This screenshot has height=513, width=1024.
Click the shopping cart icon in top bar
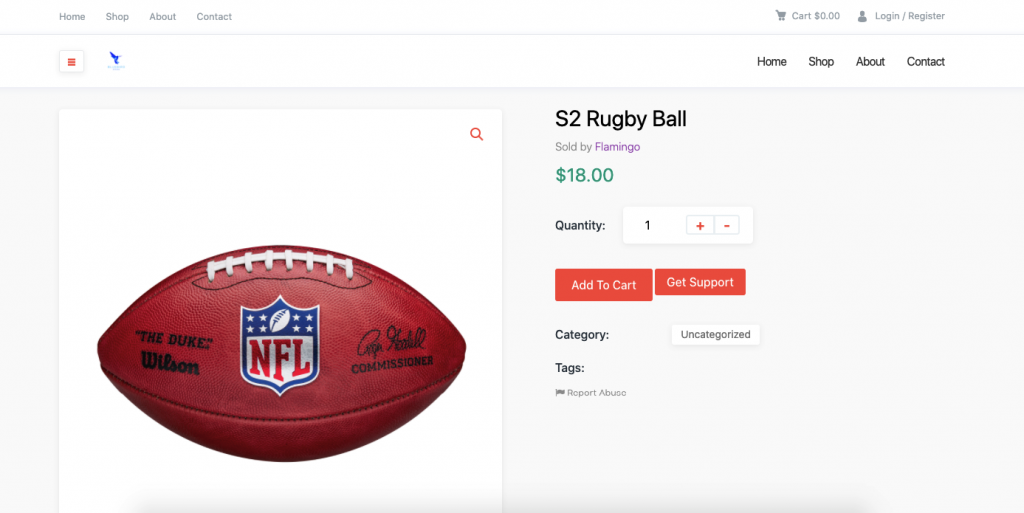click(780, 16)
